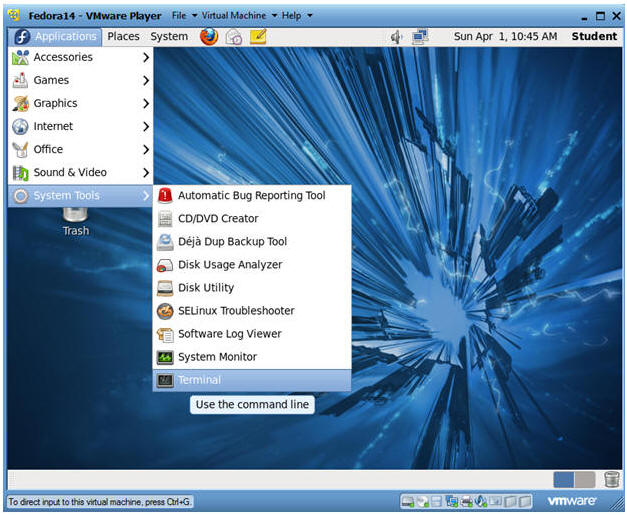
Task: Close the Applications menu via its panel button
Action: point(55,37)
